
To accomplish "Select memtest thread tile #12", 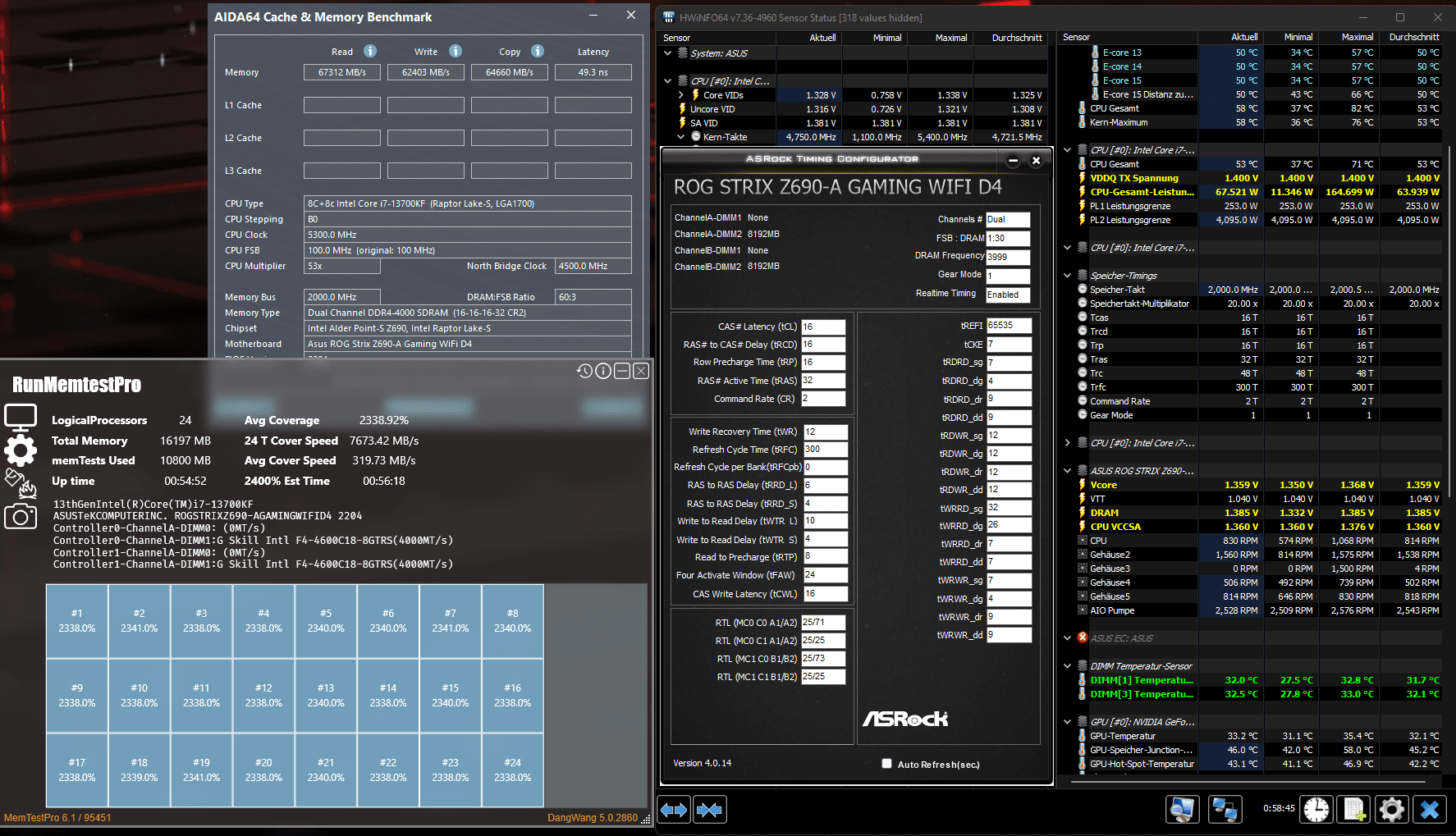I will [x=263, y=696].
